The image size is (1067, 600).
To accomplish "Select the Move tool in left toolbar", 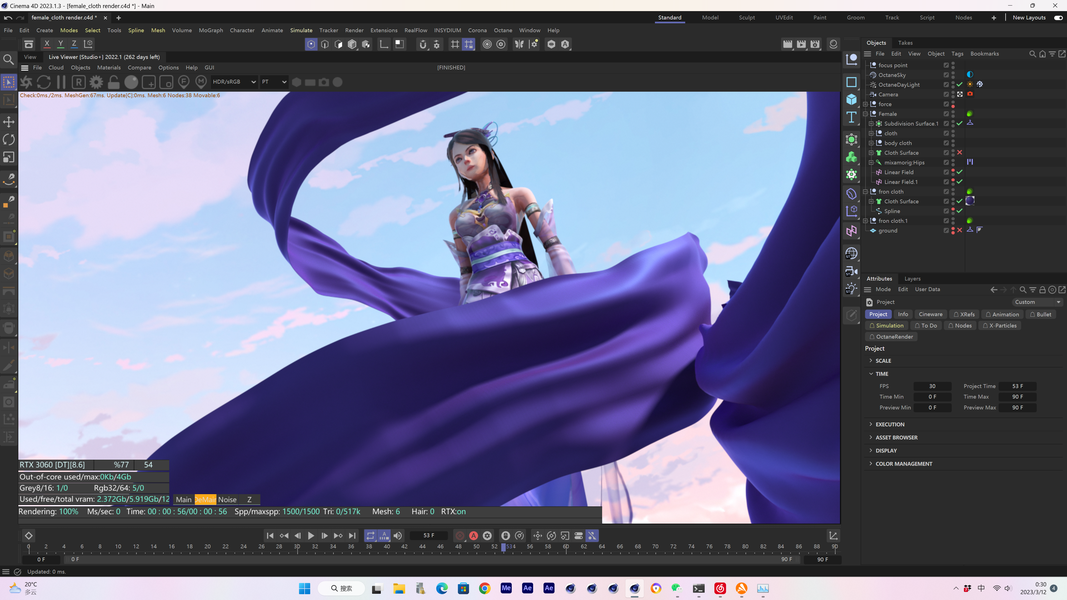I will tap(9, 122).
